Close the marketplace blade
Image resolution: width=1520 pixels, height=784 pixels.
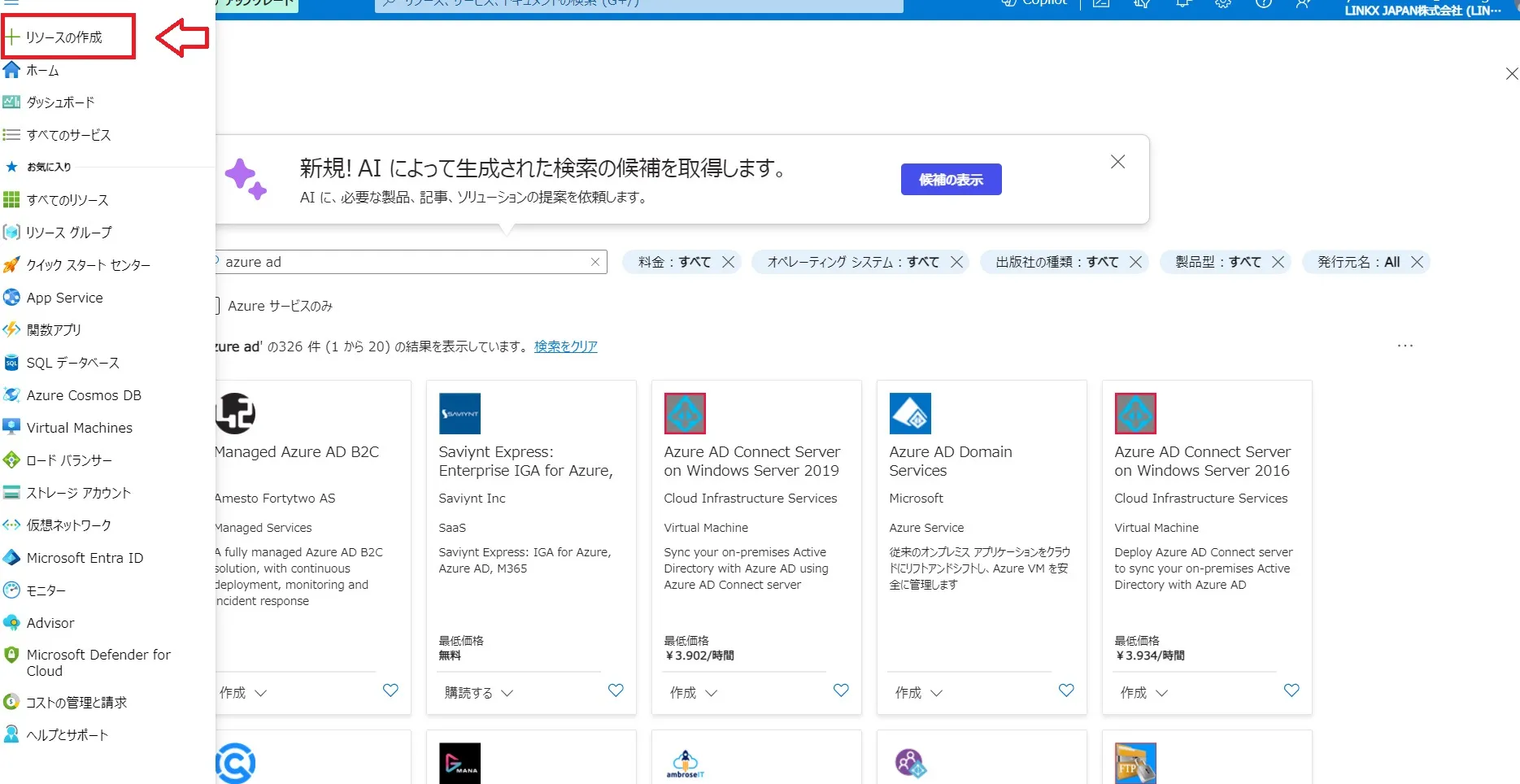pos(1511,74)
